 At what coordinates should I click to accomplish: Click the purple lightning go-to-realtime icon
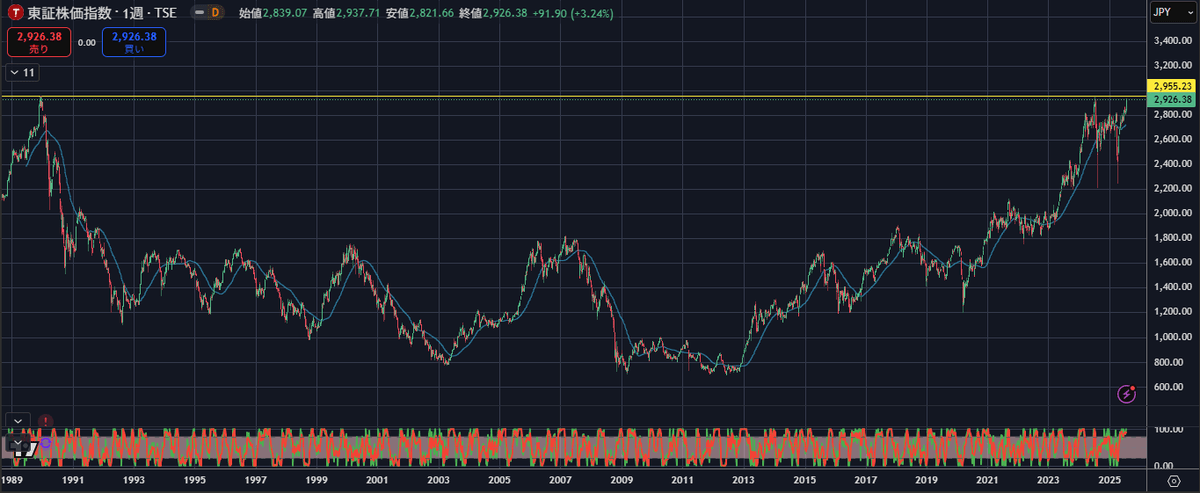pos(1127,393)
